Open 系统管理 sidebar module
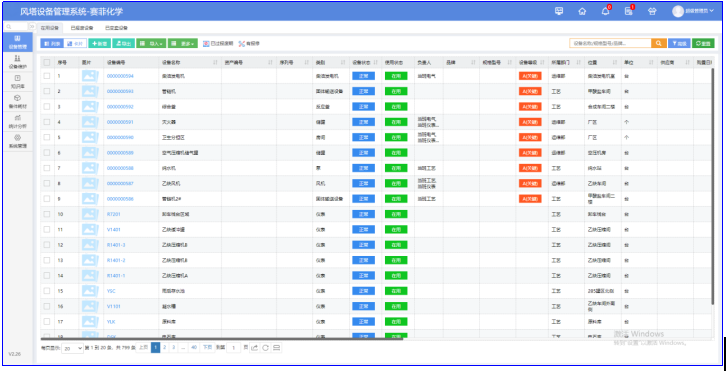Screen dimensions: 726x371 [x=18, y=141]
